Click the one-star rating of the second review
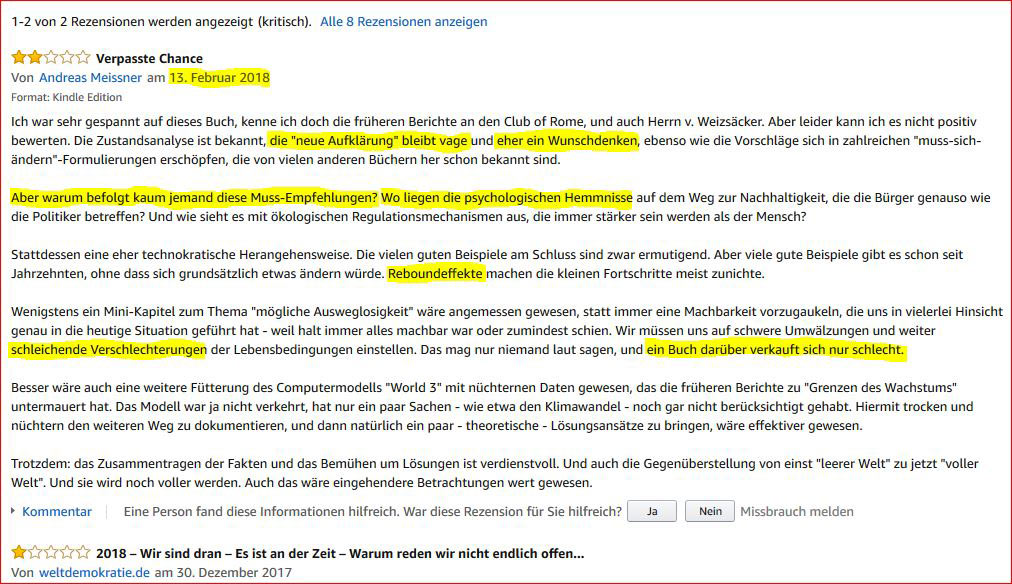The height and width of the screenshot is (584, 1012). point(50,553)
